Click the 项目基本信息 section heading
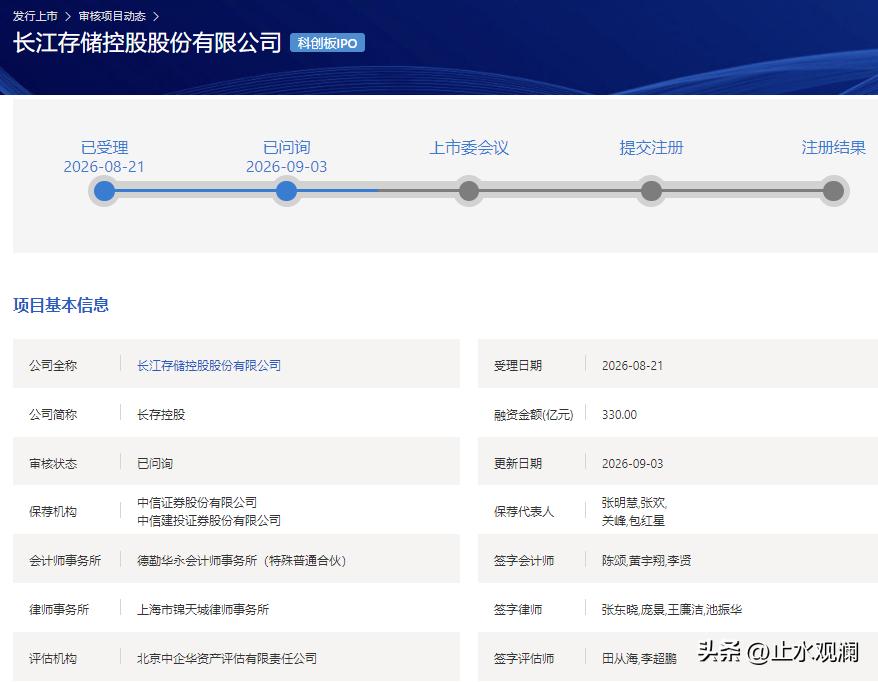Screen dimensions: 878x682 point(60,305)
